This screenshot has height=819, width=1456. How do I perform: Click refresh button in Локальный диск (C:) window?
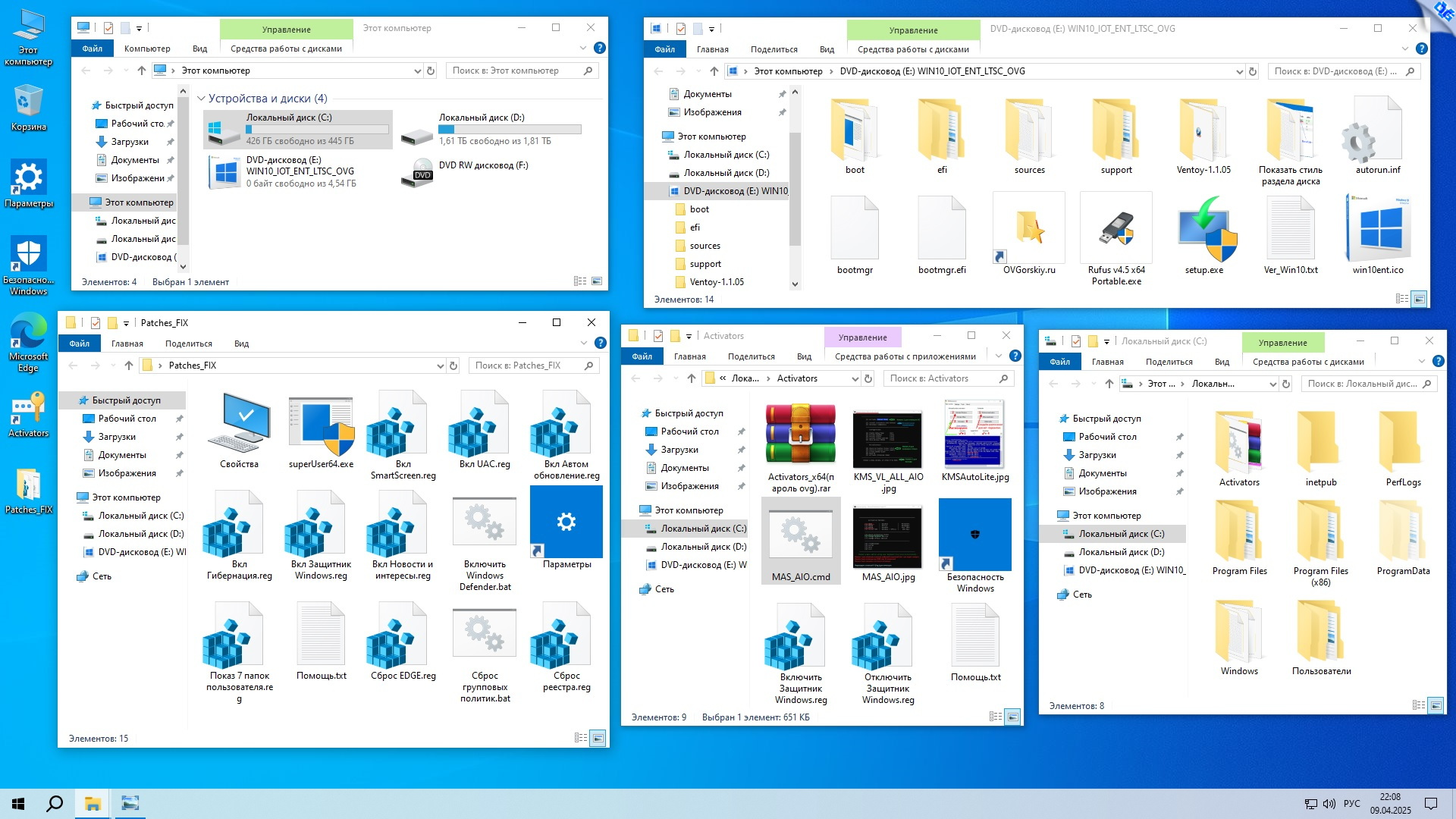click(x=1286, y=384)
